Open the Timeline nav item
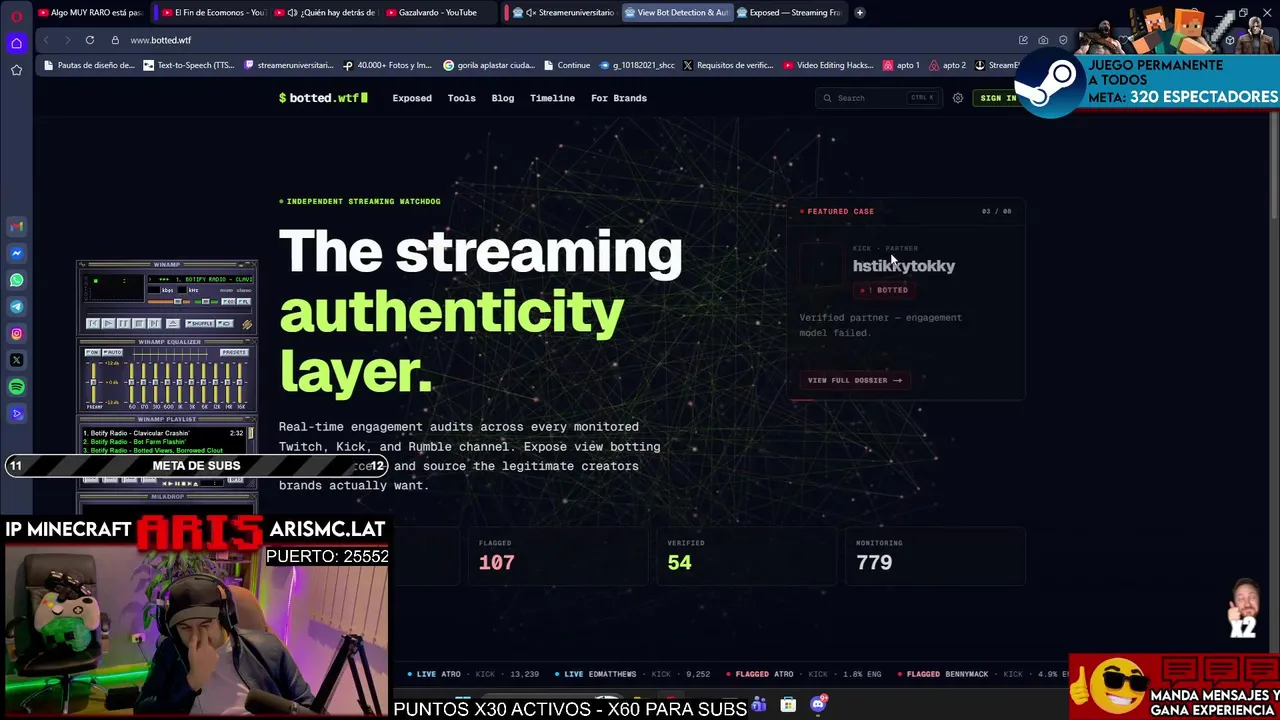 (552, 98)
